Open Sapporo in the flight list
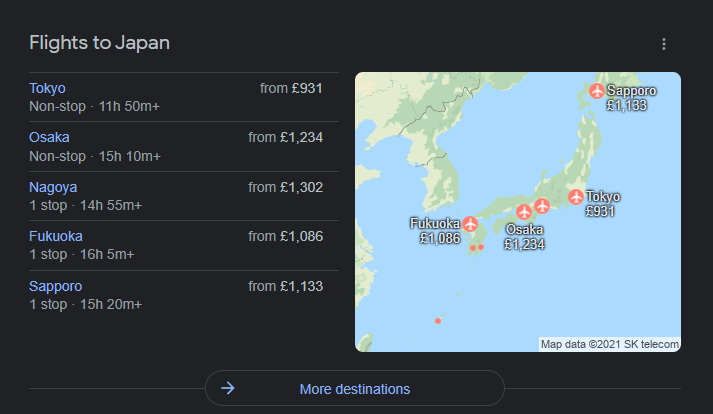713x414 pixels. tap(55, 287)
